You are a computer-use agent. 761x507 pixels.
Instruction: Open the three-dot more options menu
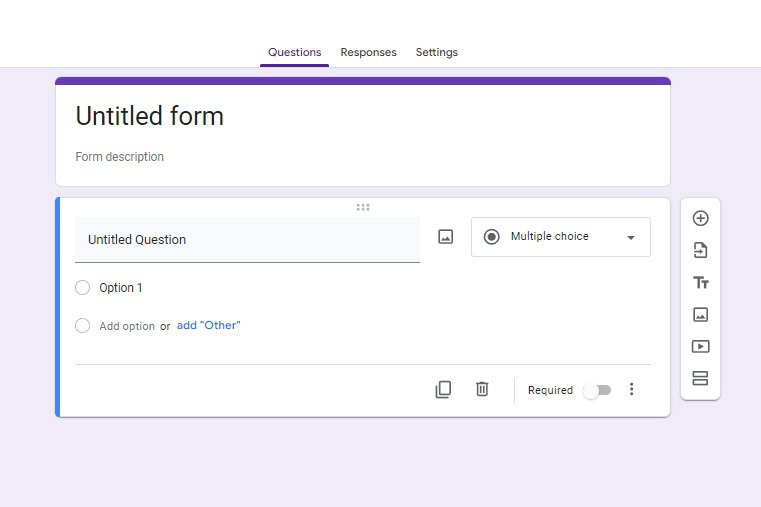[x=631, y=390]
